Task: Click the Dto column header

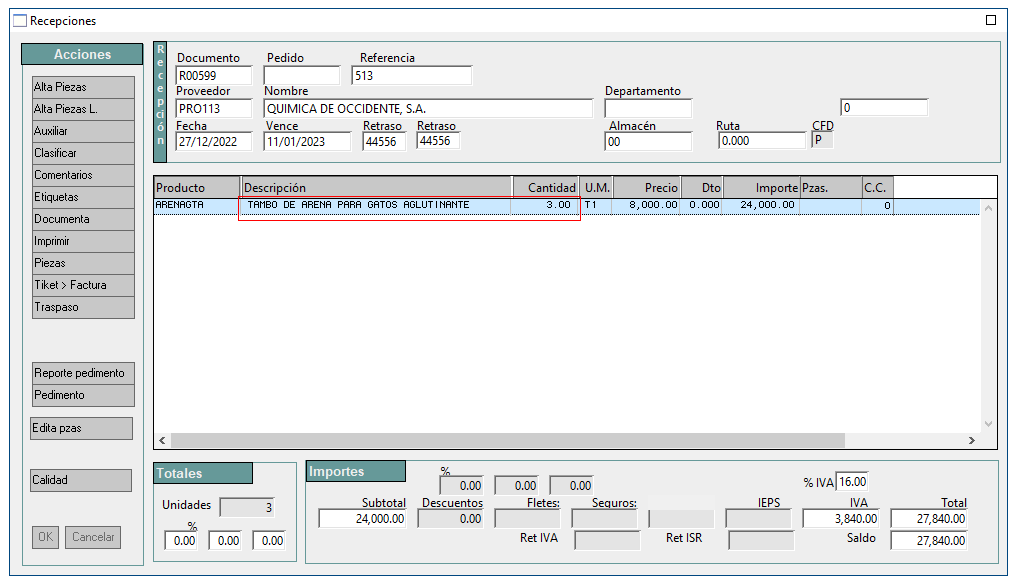Action: coord(702,188)
